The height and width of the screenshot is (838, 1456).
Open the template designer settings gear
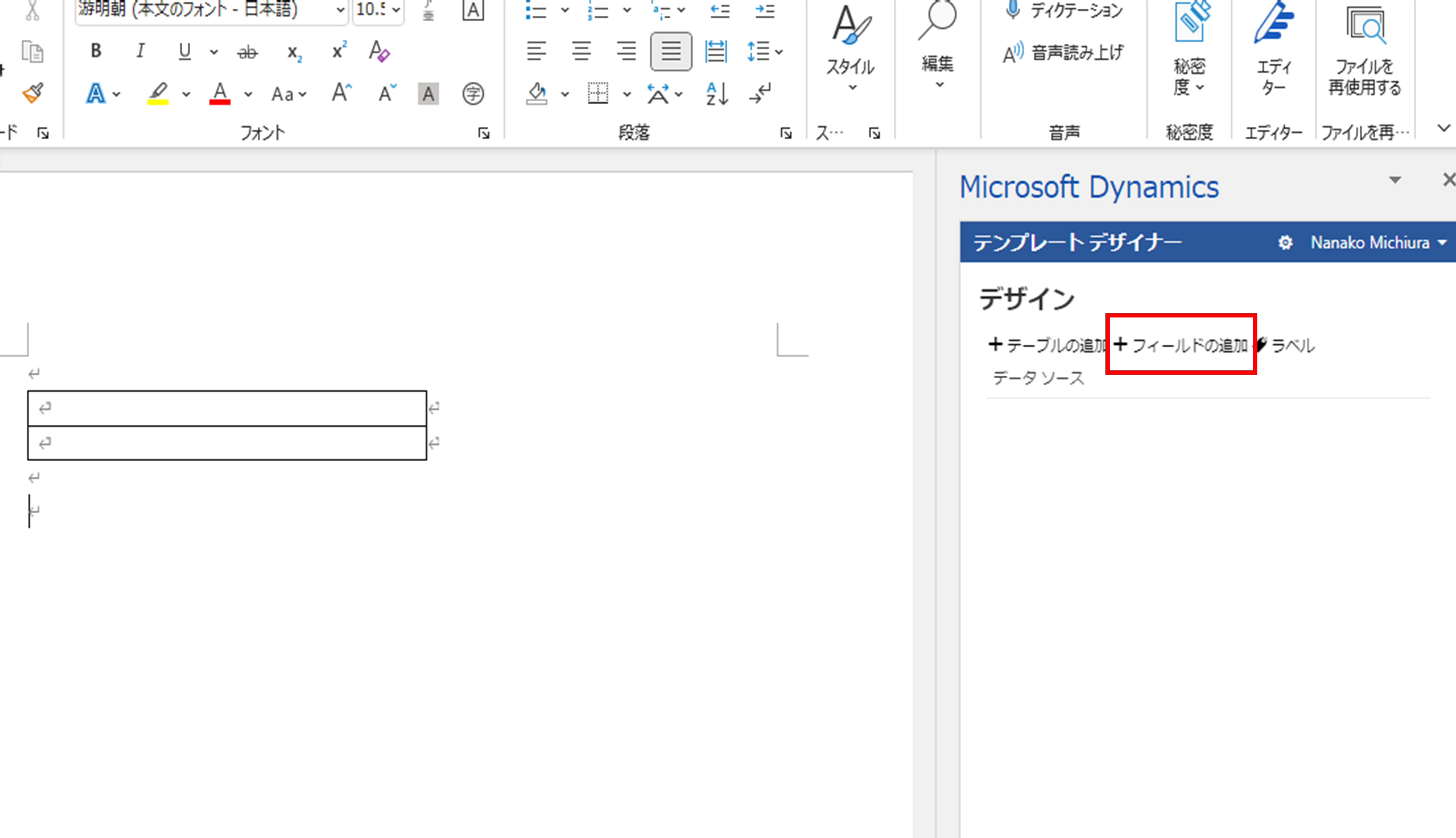tap(1285, 243)
